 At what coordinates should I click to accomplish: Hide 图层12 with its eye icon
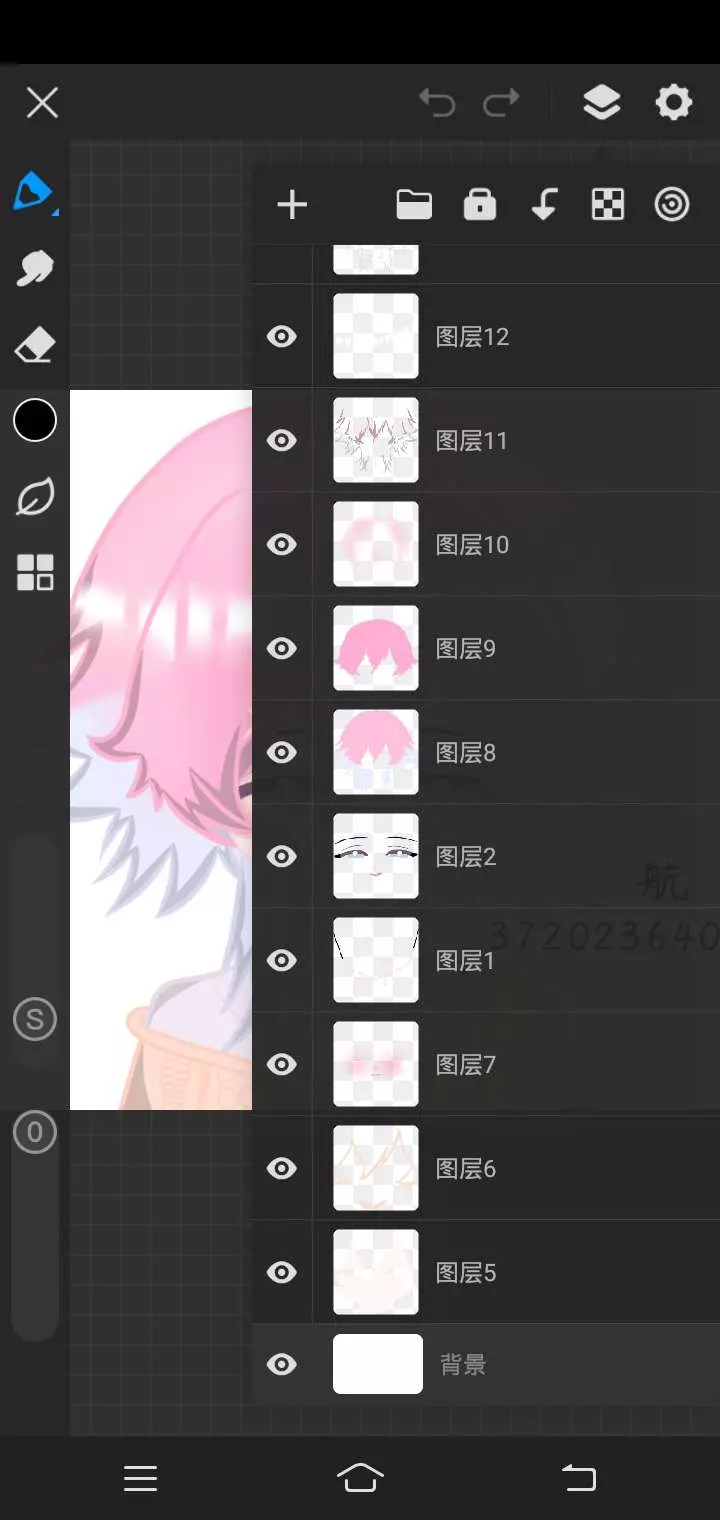click(x=282, y=336)
